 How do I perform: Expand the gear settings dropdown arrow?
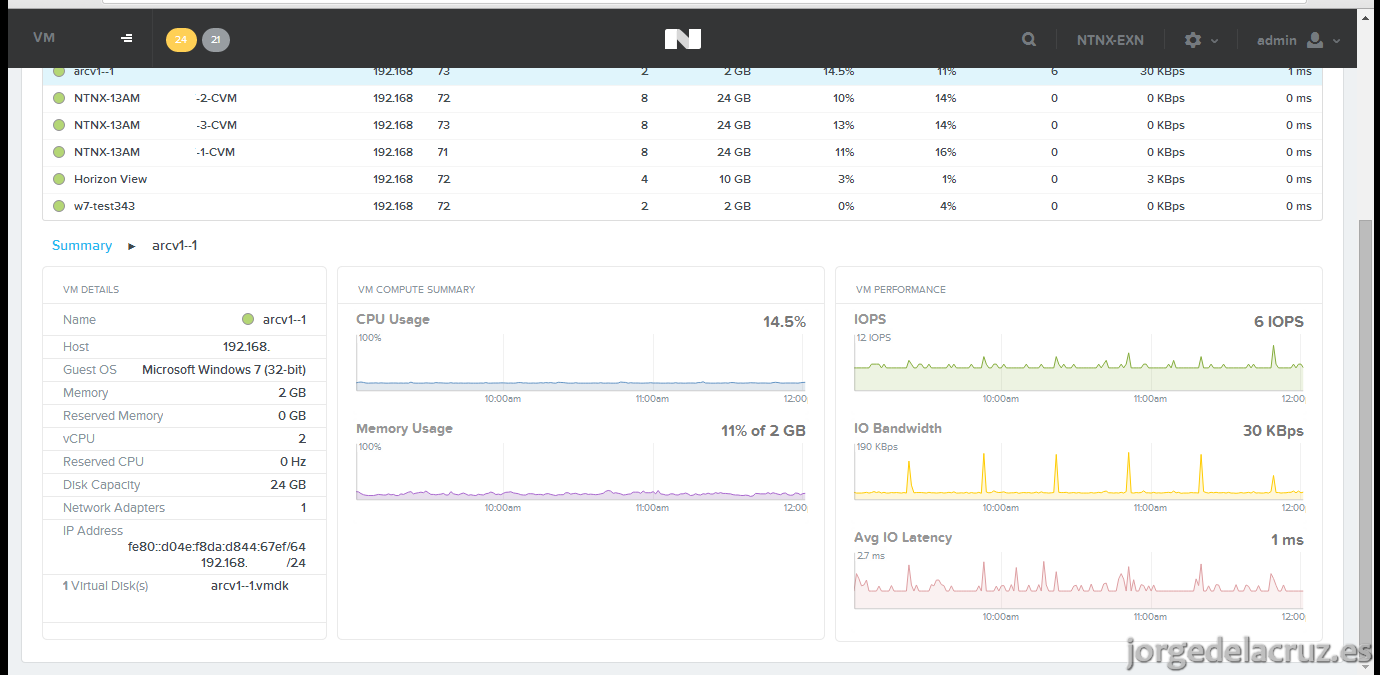[1215, 41]
